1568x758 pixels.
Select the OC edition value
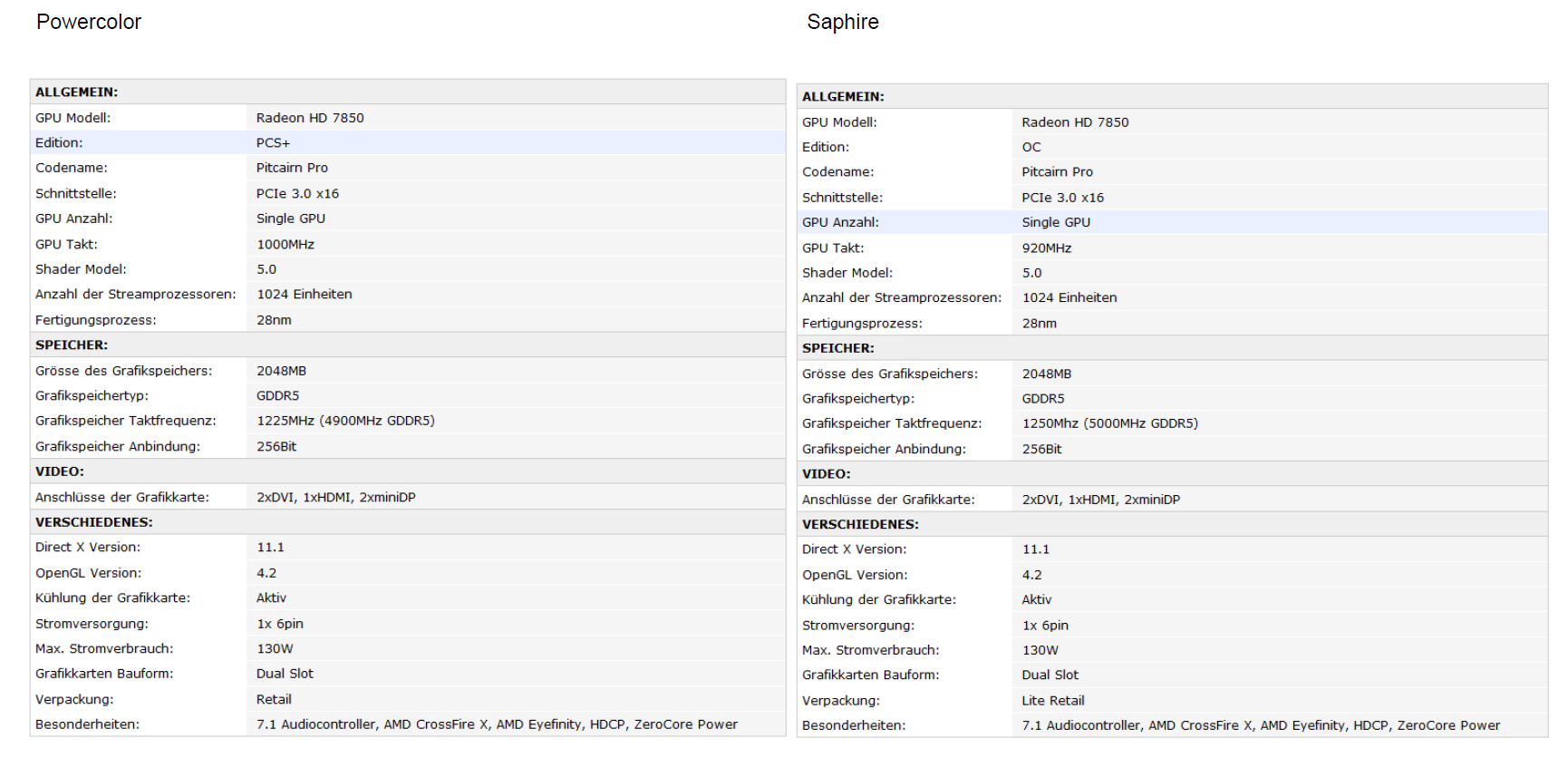(1031, 147)
